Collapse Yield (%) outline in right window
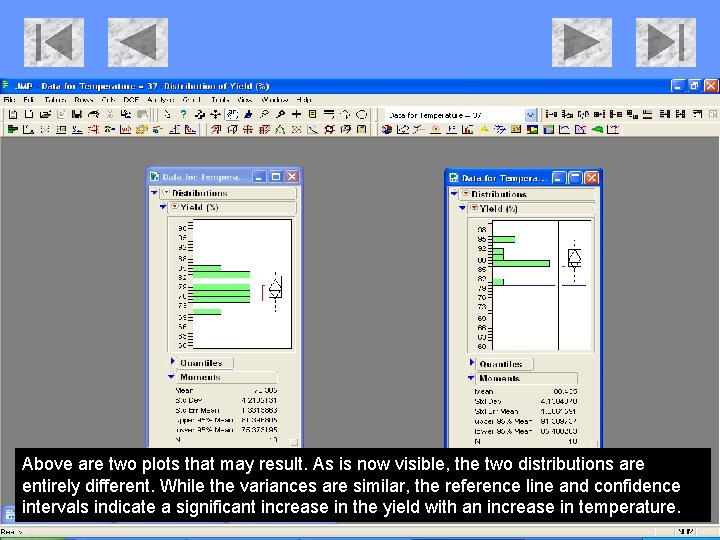 462,208
